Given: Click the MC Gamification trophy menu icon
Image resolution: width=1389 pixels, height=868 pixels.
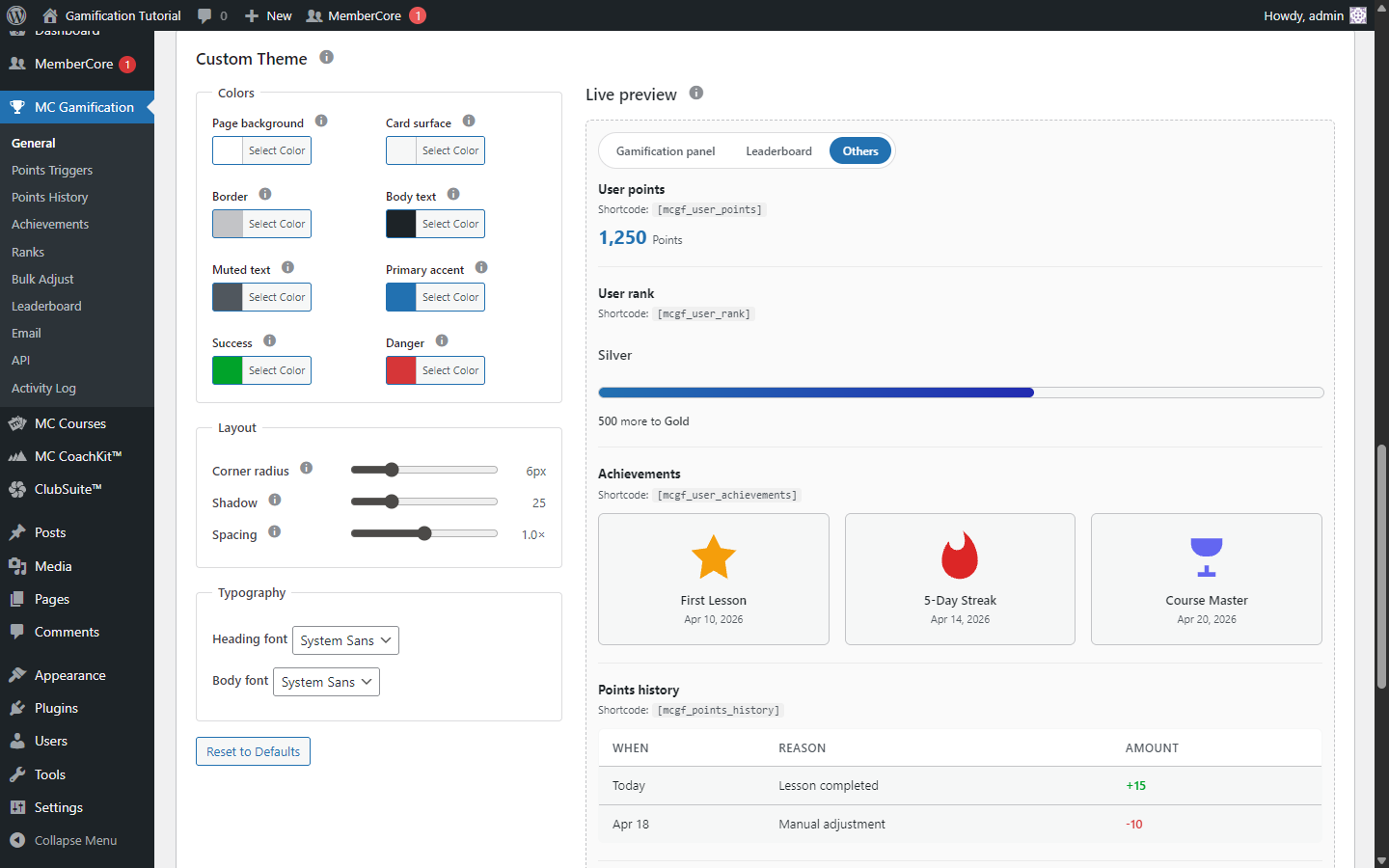Looking at the screenshot, I should (x=17, y=107).
